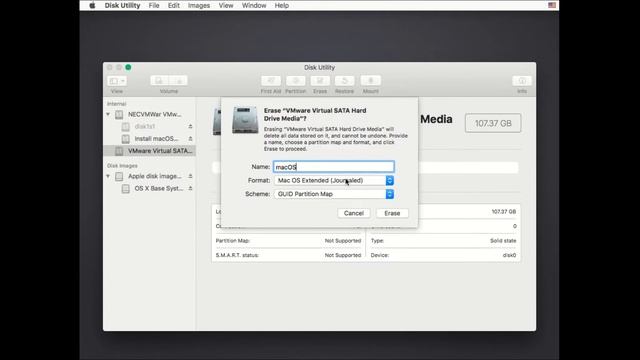Click the NECVMWar disk icon in sidebar

pyautogui.click(x=119, y=115)
